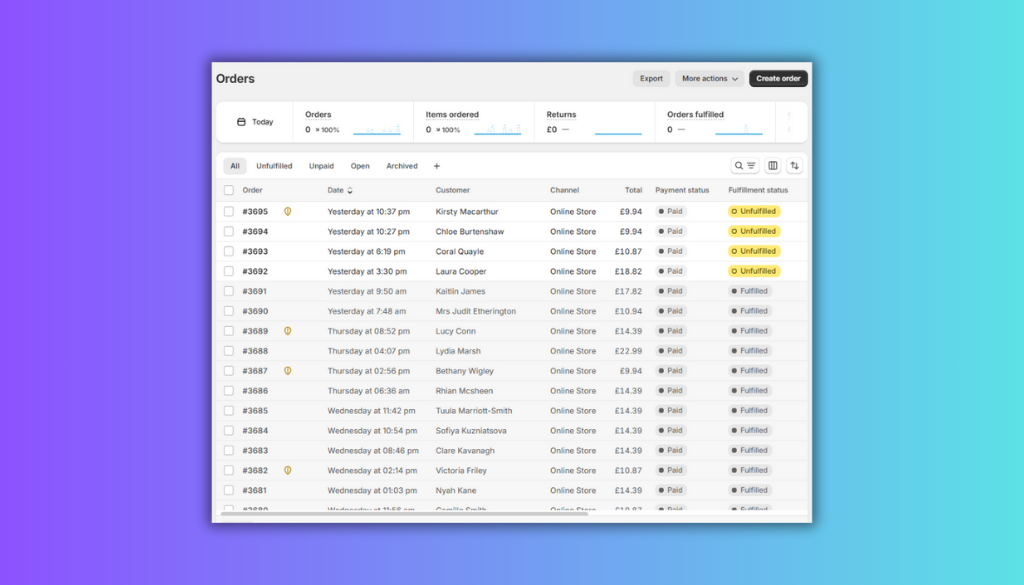Tick the select-all checkbox in table header
This screenshot has height=585, width=1024.
point(229,190)
